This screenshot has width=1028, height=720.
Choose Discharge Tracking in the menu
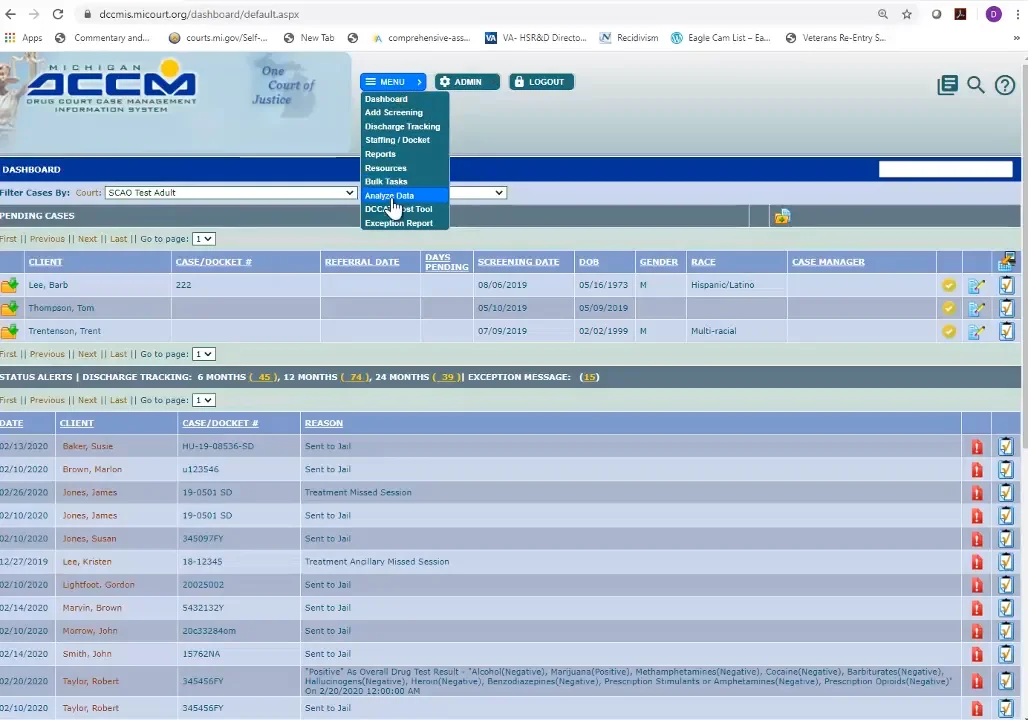[402, 127]
